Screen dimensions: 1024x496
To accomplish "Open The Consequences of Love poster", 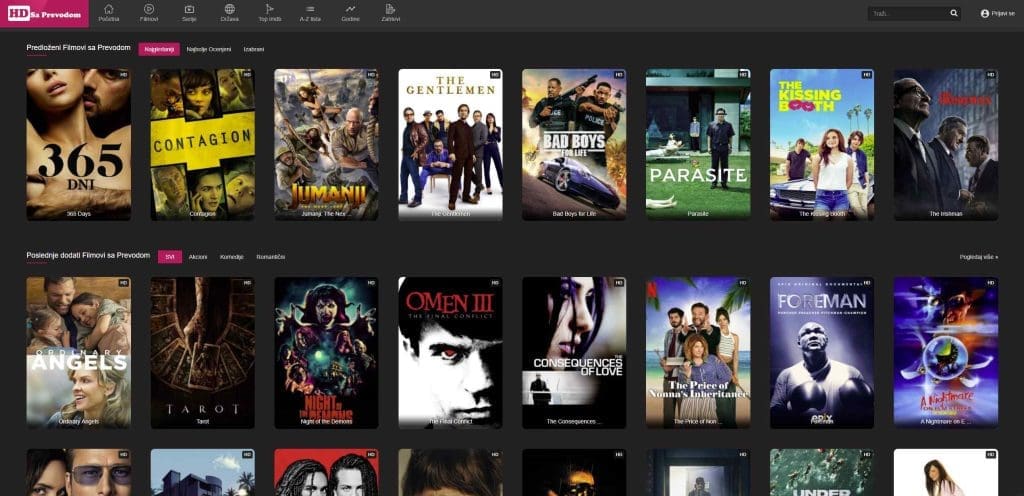I will [x=574, y=352].
